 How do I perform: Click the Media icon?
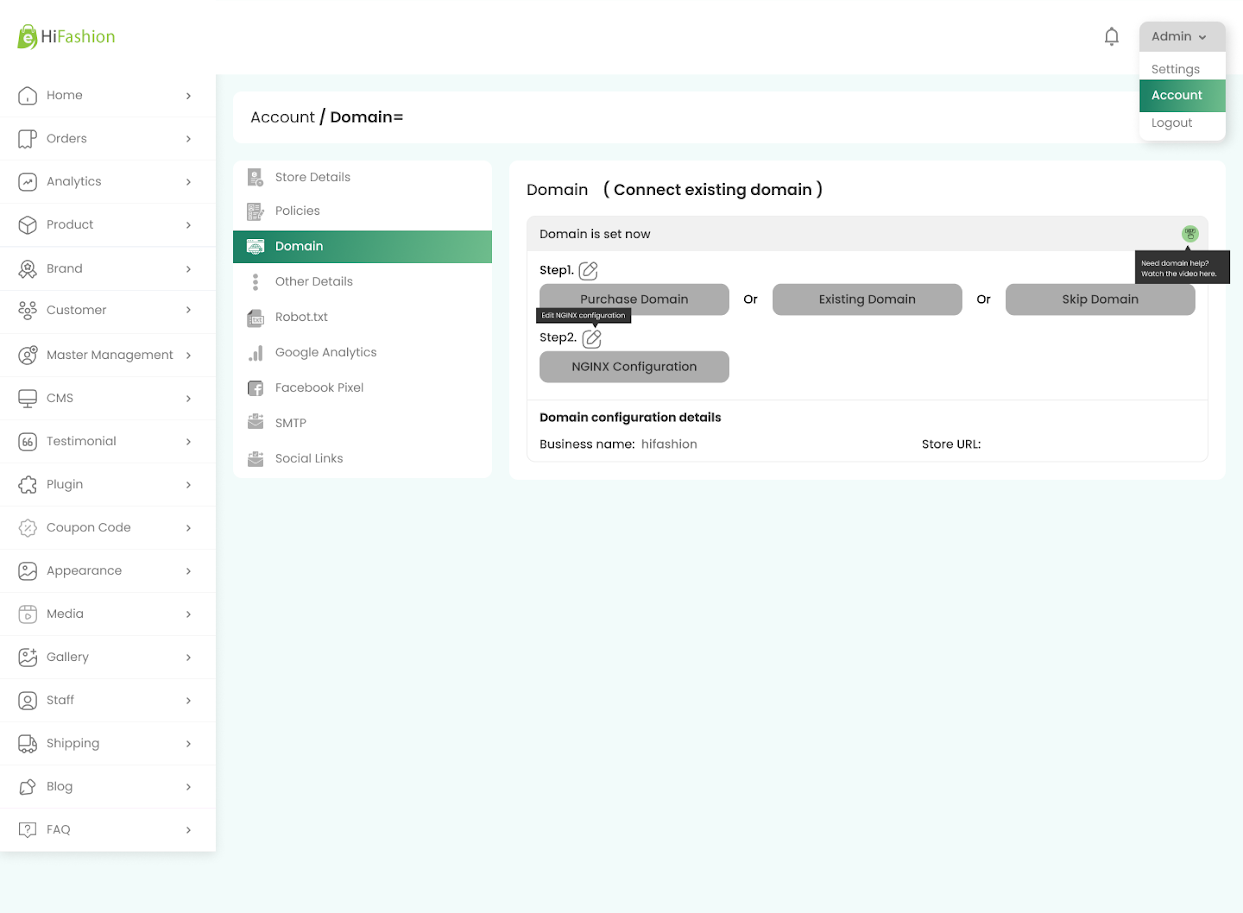[28, 614]
